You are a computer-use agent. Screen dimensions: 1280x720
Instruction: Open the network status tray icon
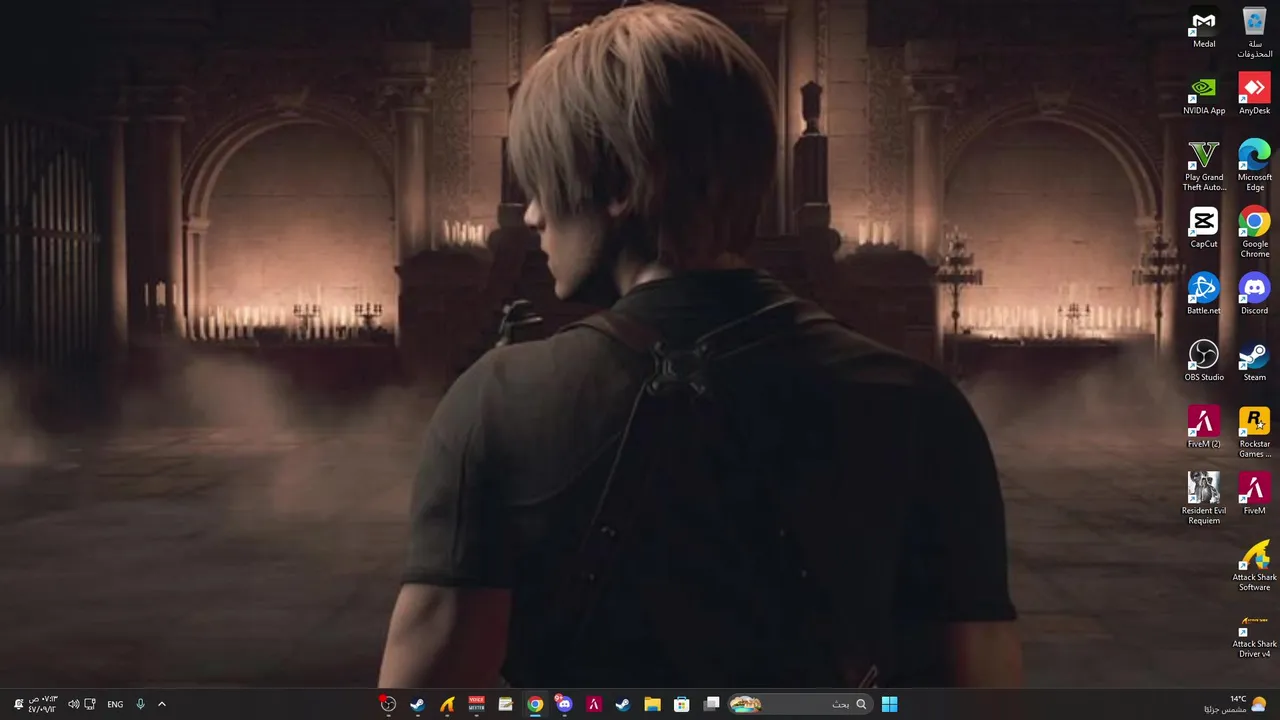(x=90, y=704)
